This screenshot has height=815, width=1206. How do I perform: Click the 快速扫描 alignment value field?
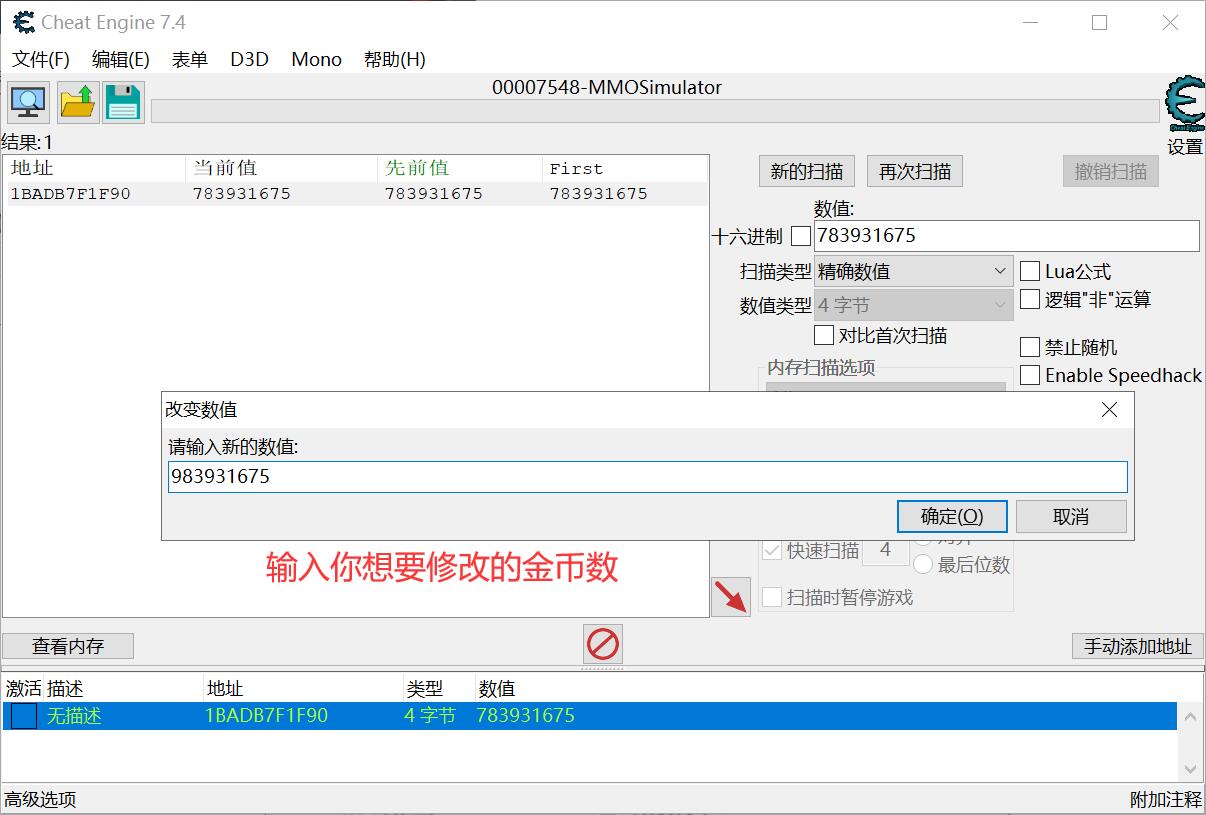point(885,550)
